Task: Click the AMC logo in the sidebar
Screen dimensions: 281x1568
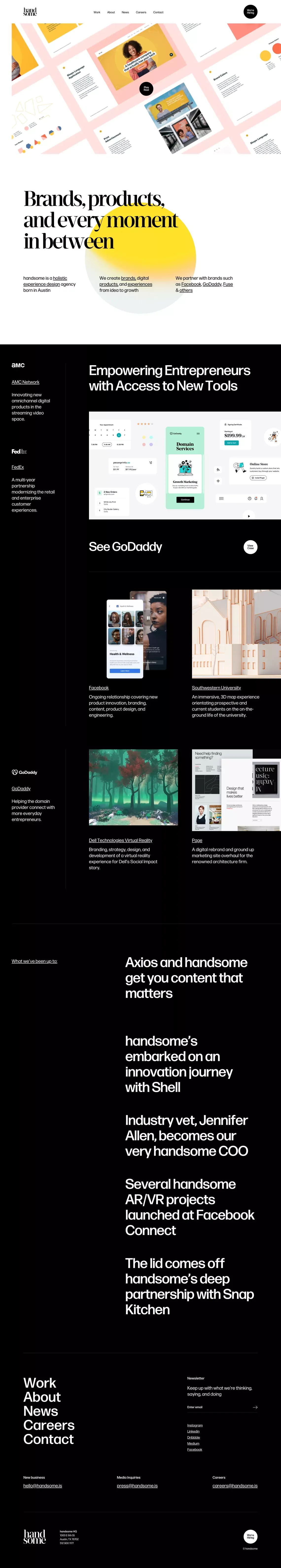Action: coord(18,365)
